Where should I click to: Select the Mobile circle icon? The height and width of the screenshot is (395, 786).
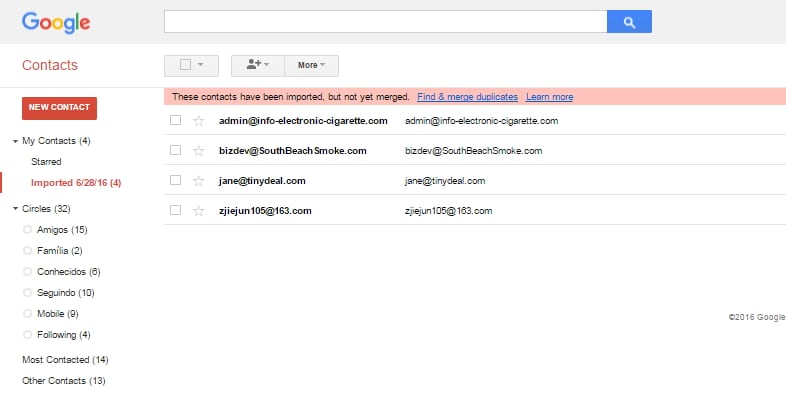28,314
